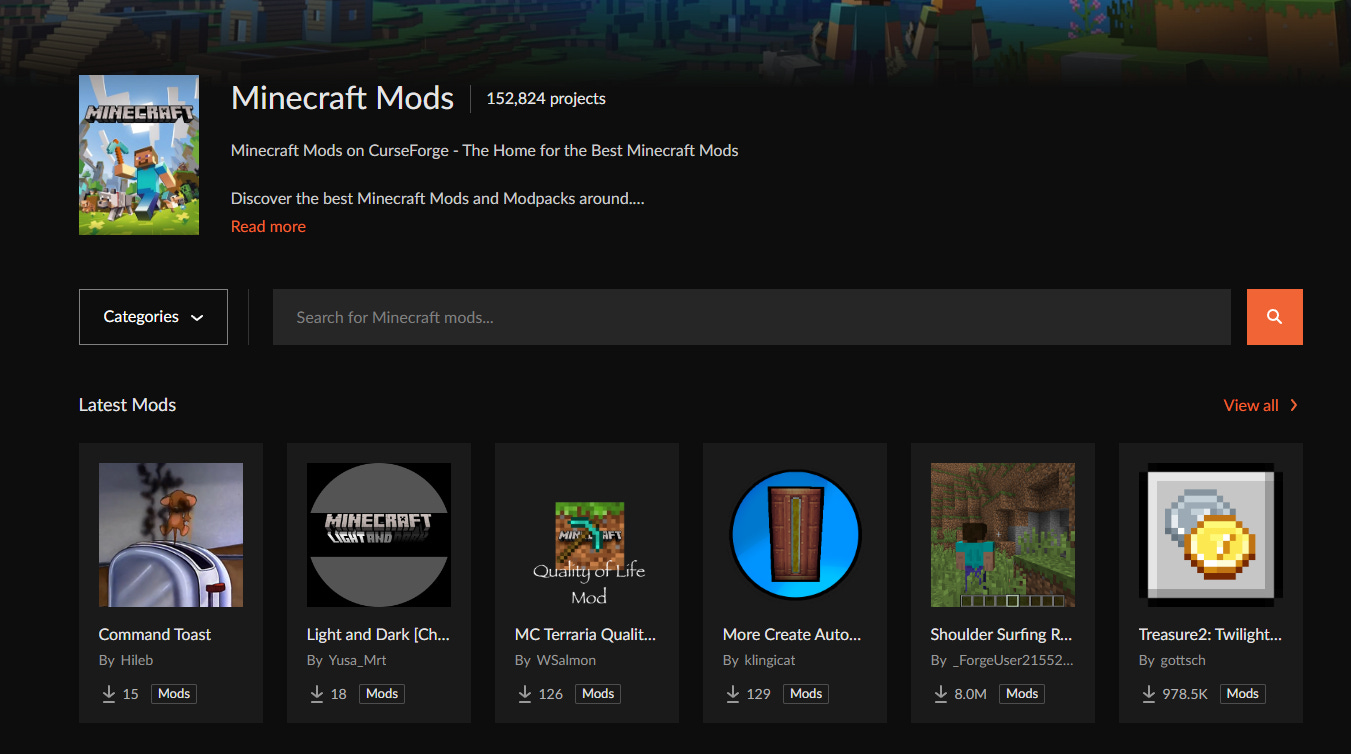Click the Latest Mods section heading
The width and height of the screenshot is (1351, 754).
127,405
